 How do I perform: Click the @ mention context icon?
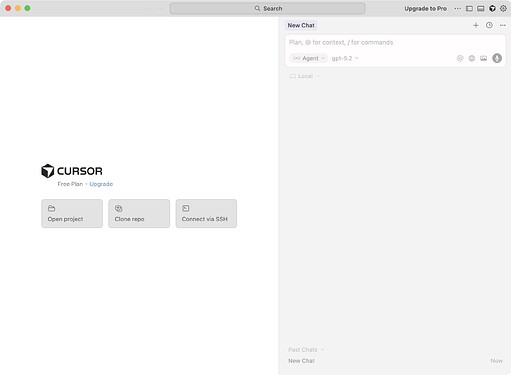pyautogui.click(x=460, y=58)
